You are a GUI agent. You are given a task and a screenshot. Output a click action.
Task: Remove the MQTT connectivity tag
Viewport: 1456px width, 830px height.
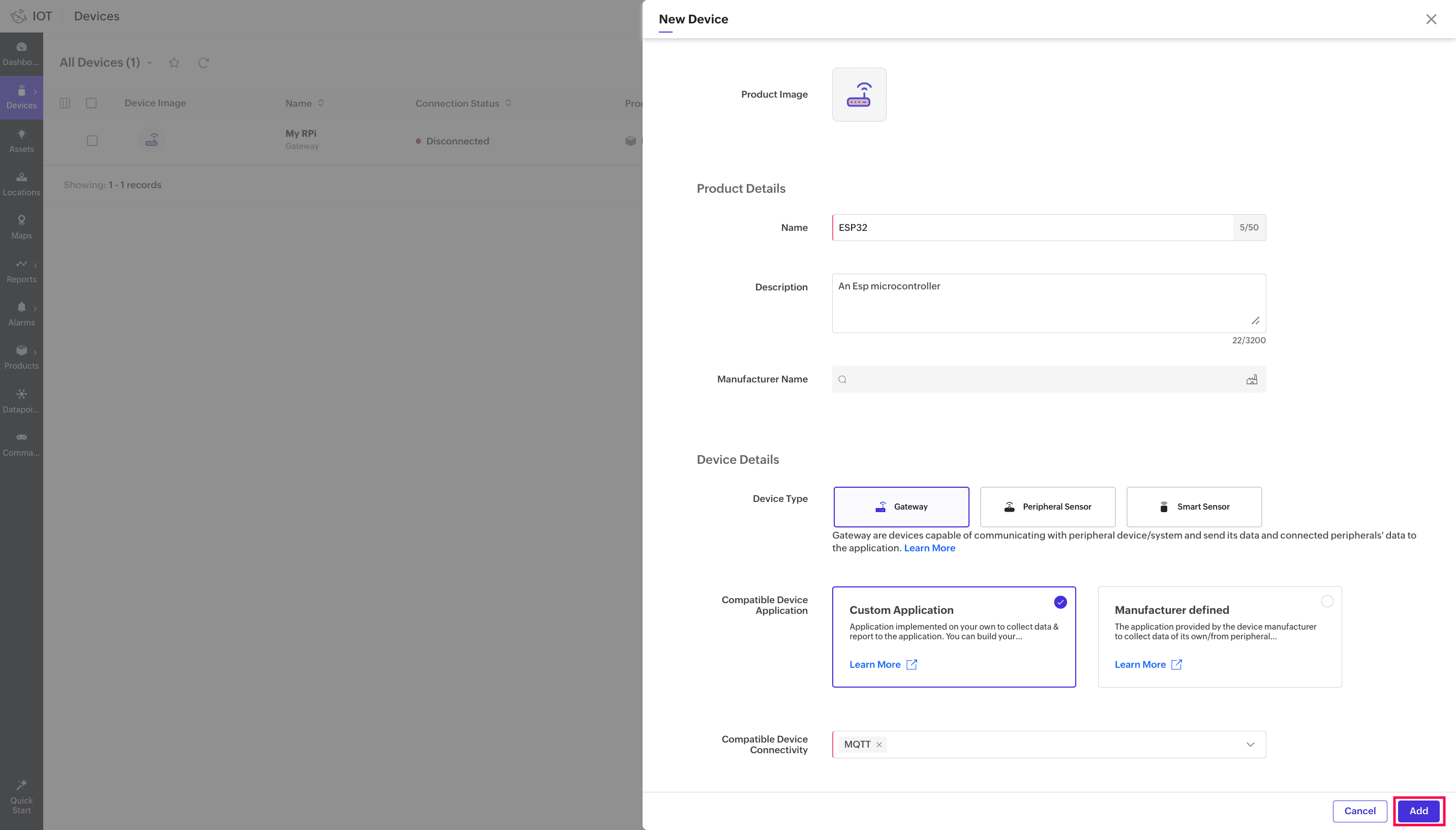pyautogui.click(x=879, y=745)
